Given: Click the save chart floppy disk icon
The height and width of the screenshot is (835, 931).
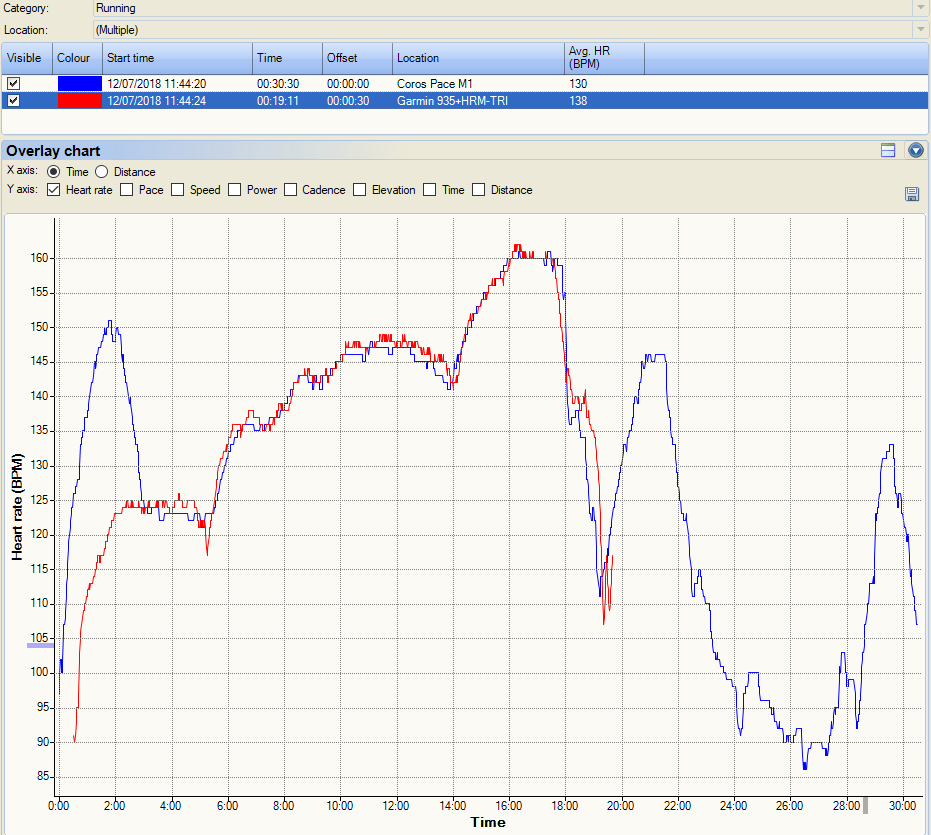Looking at the screenshot, I should [912, 194].
